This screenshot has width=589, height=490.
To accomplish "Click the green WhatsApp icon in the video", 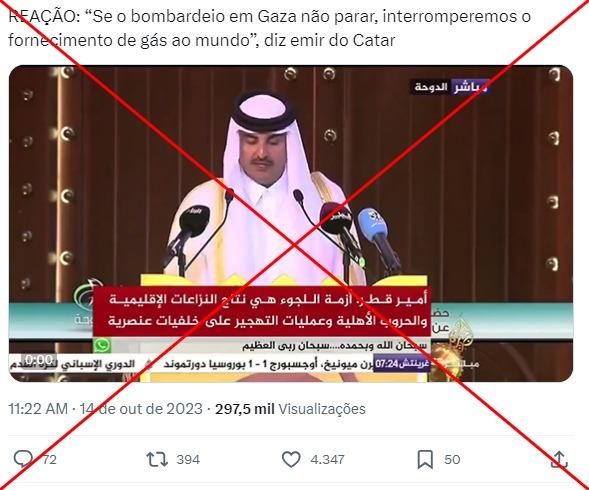I will [101, 345].
